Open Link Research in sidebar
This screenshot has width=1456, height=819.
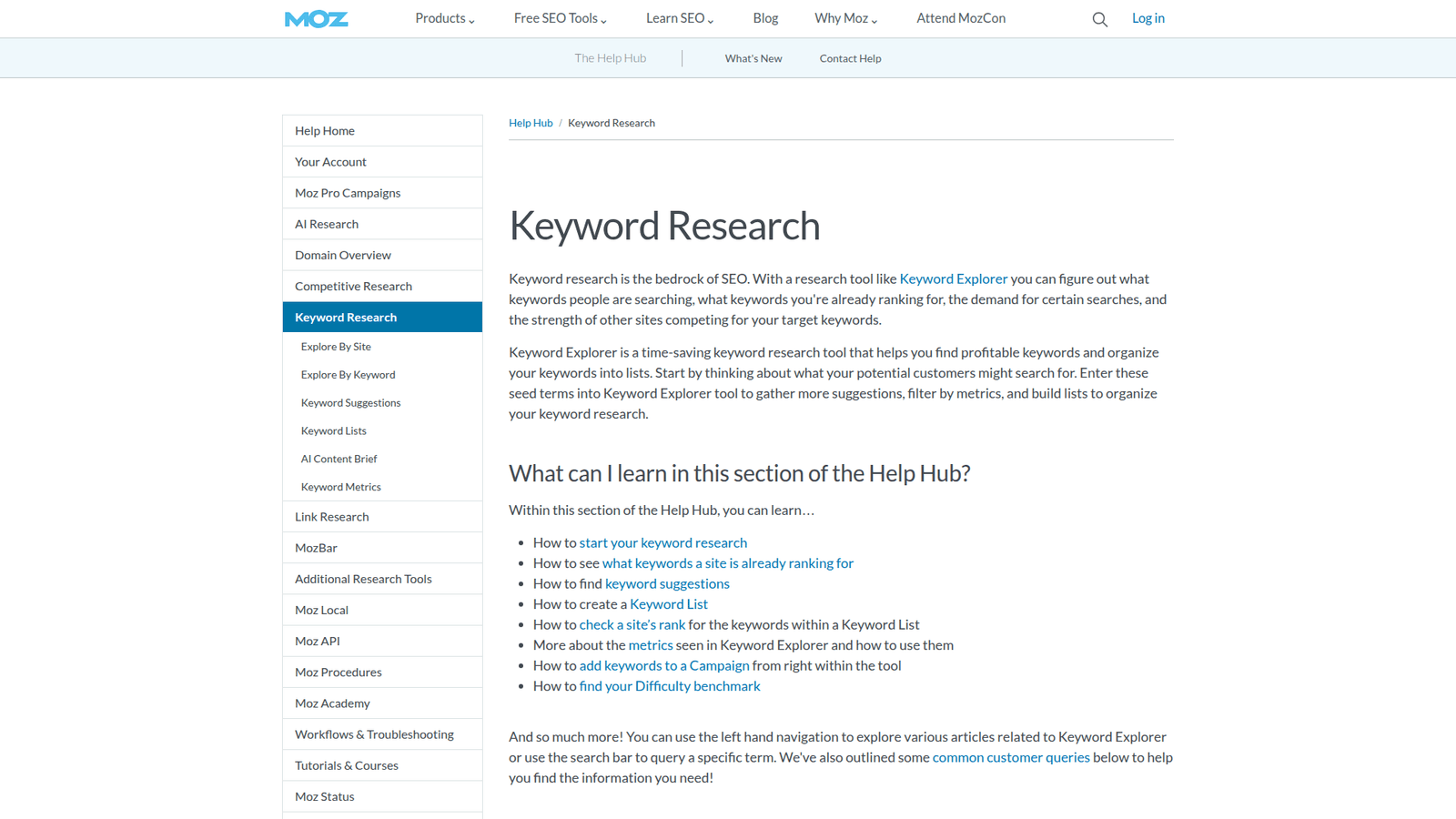(382, 517)
